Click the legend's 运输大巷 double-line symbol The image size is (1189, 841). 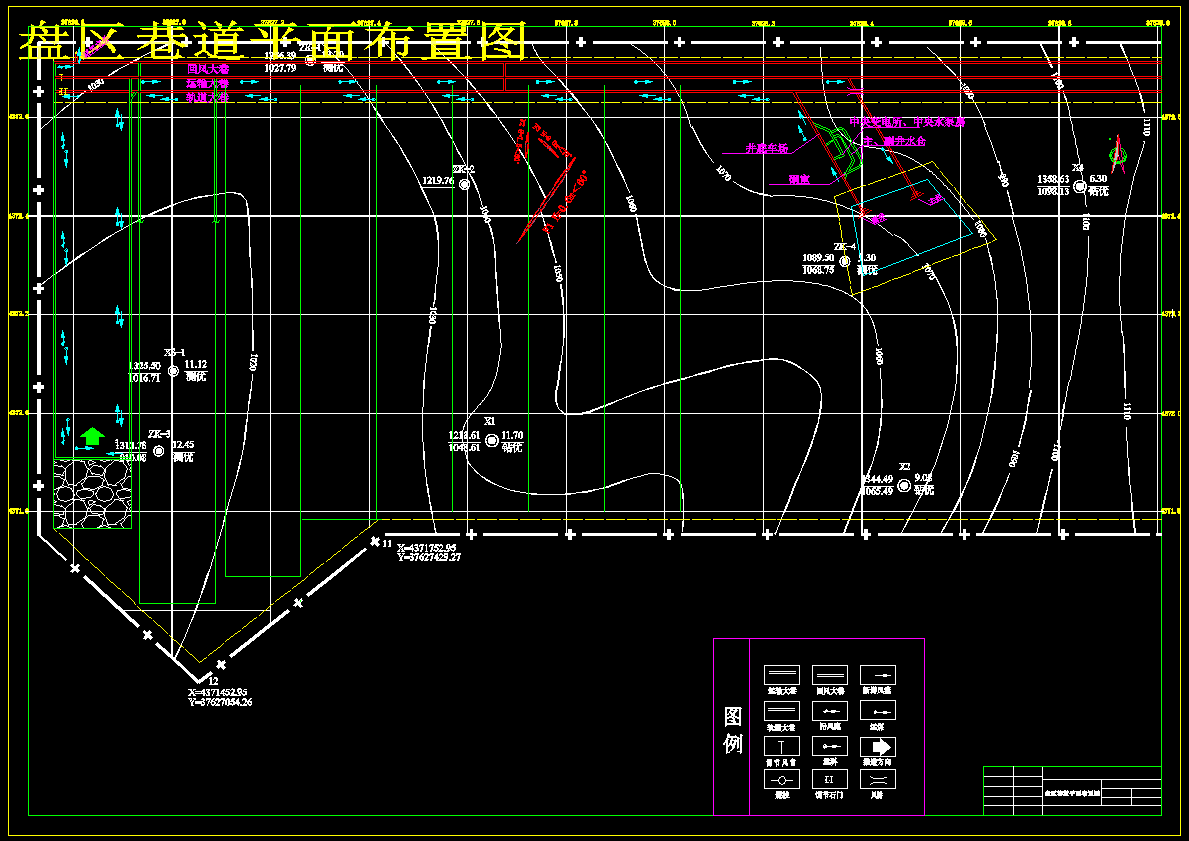pos(781,675)
